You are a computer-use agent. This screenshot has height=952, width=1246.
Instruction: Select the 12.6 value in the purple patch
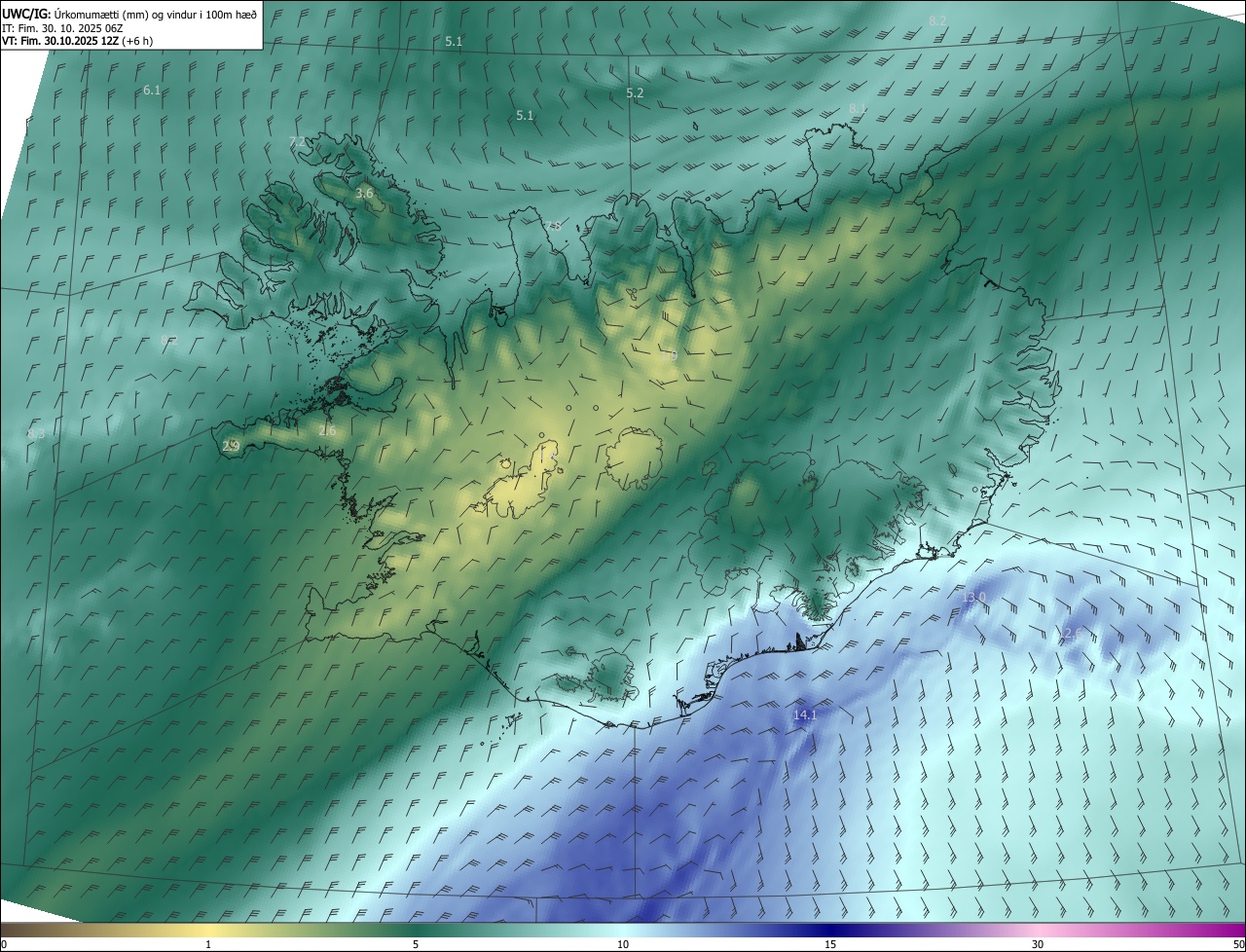pos(1070,633)
